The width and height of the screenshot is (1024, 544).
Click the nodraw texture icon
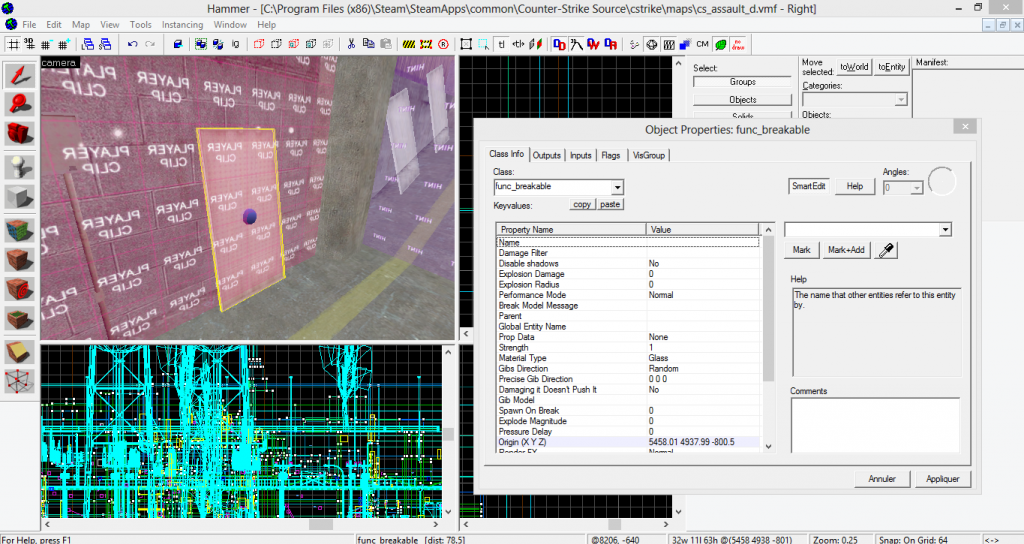tap(738, 44)
